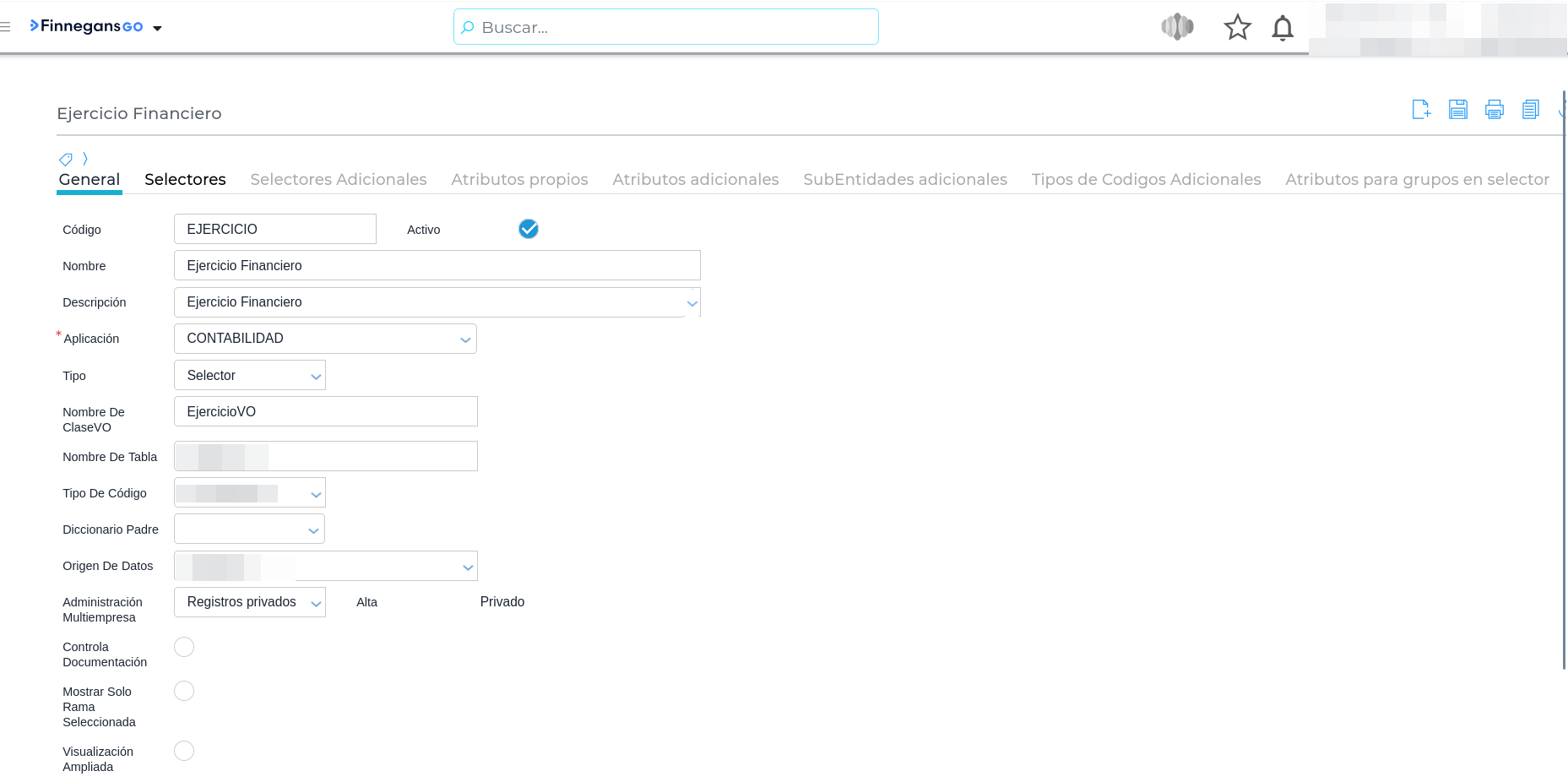Uncheck the Activo checkbox

(529, 229)
